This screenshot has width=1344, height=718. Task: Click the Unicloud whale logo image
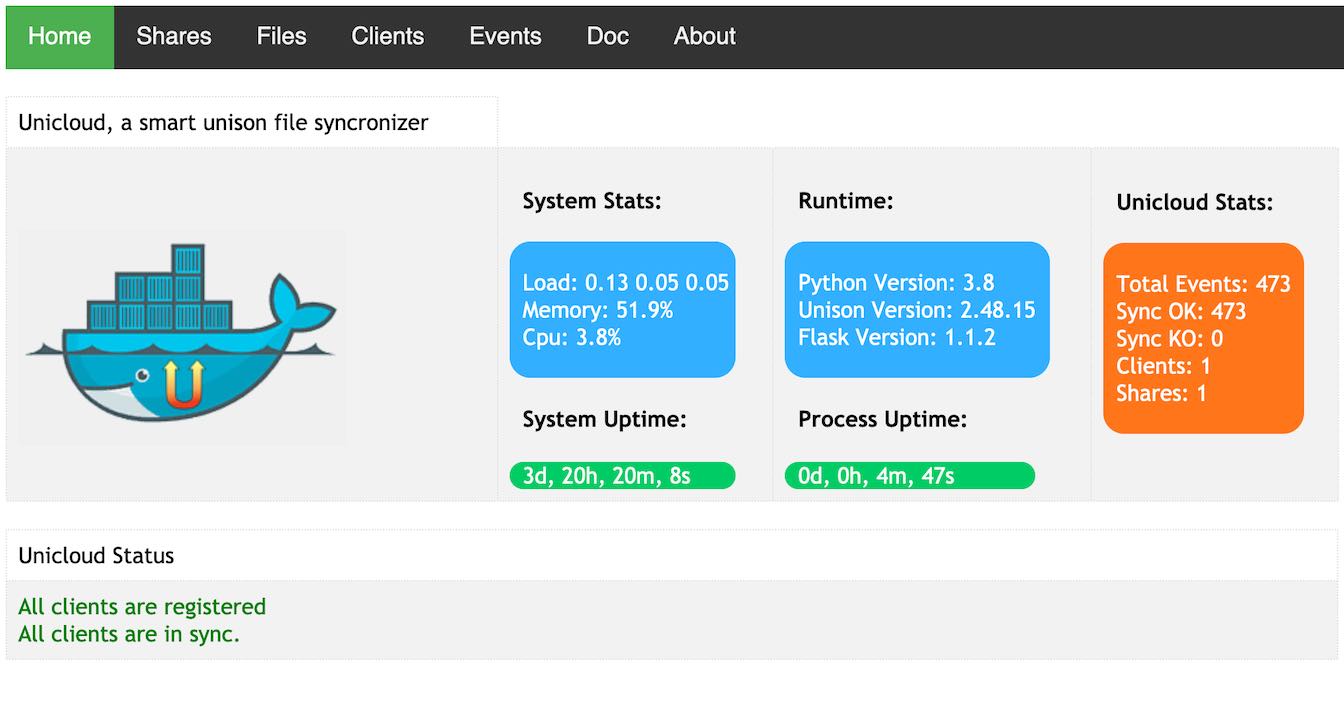[182, 337]
